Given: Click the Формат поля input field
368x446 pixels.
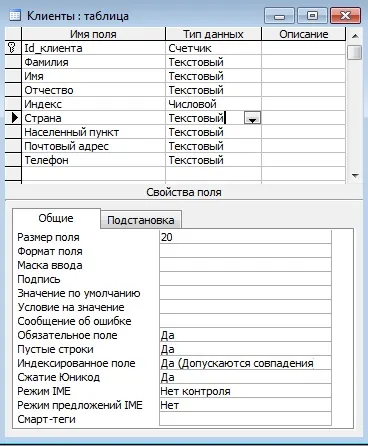Looking at the screenshot, I should [245, 251].
